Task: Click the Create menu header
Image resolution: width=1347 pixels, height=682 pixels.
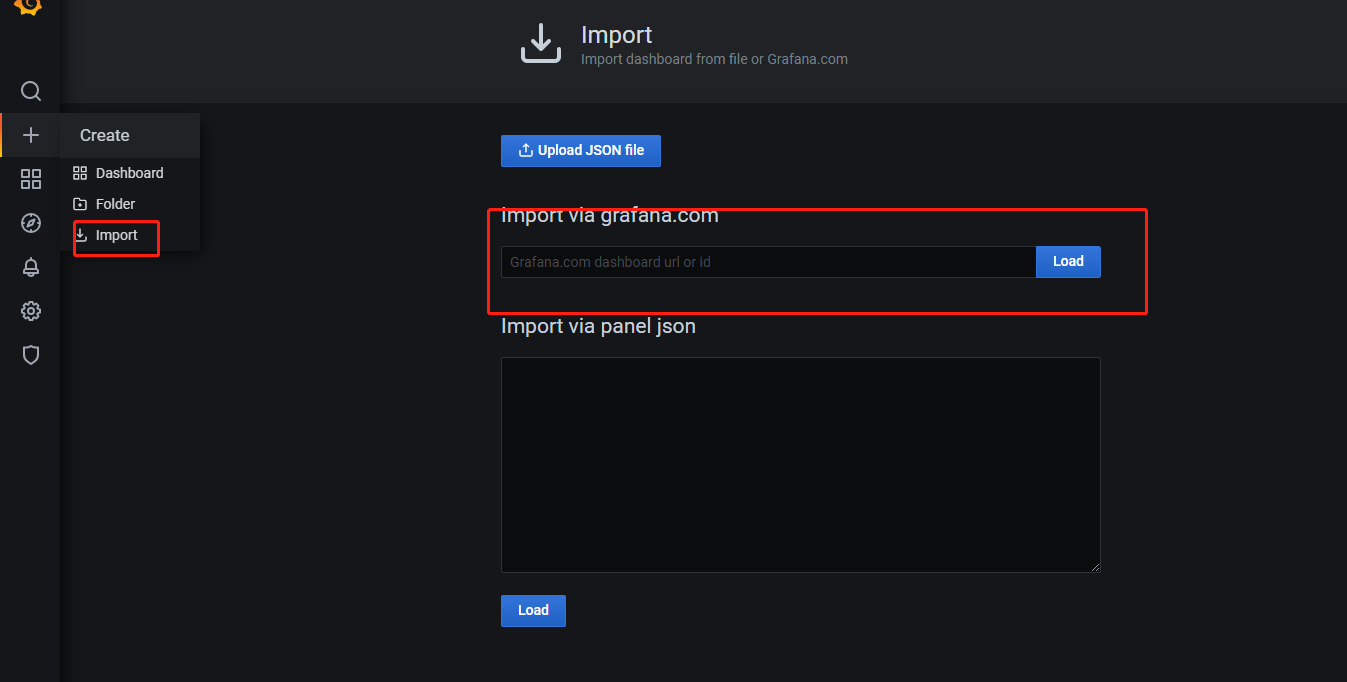Action: pos(130,135)
